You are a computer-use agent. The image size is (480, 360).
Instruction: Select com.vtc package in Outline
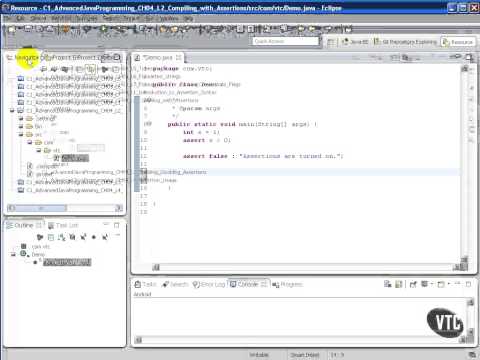click(x=36, y=247)
